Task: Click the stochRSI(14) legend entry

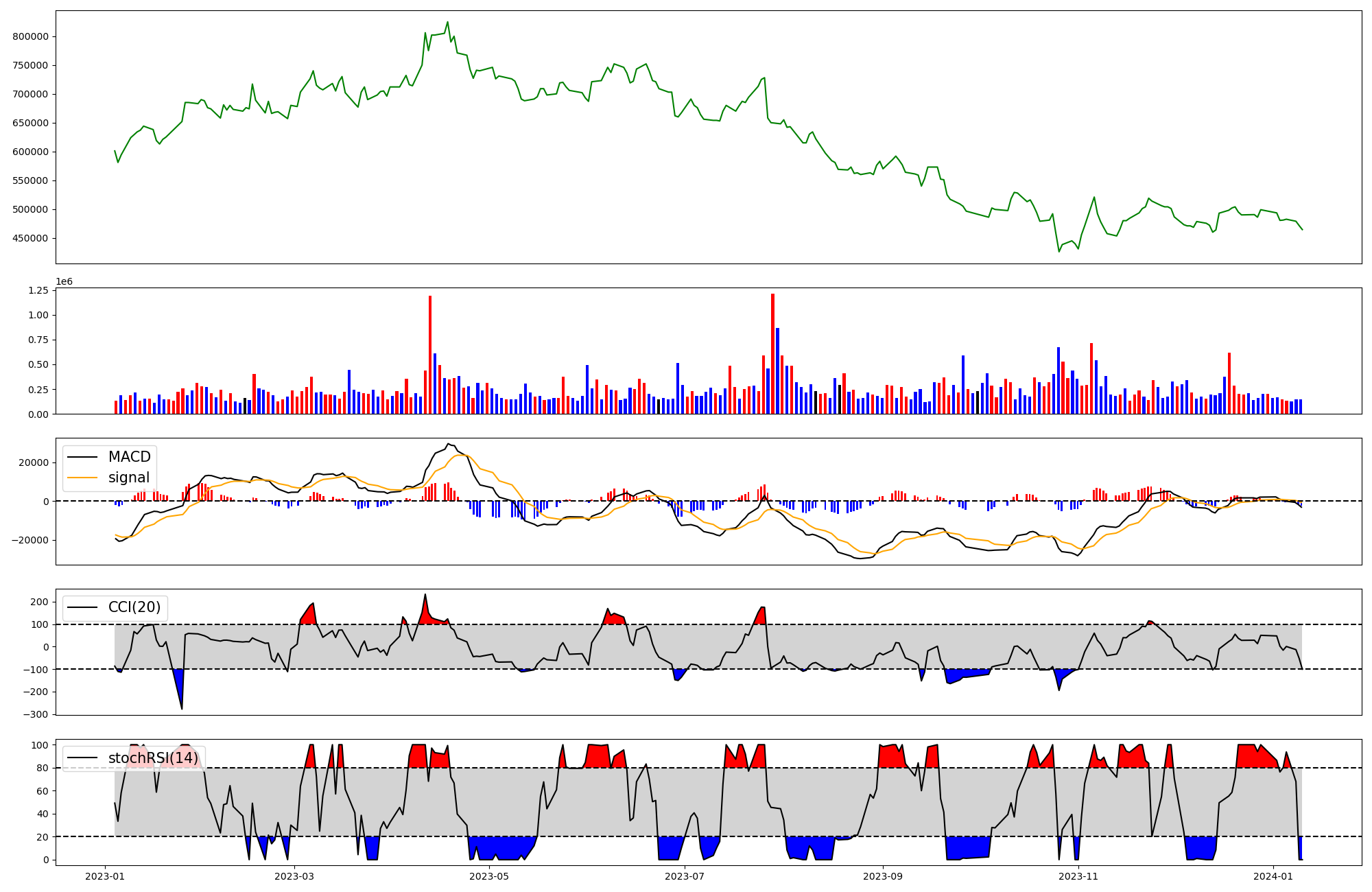Action: 152,758
